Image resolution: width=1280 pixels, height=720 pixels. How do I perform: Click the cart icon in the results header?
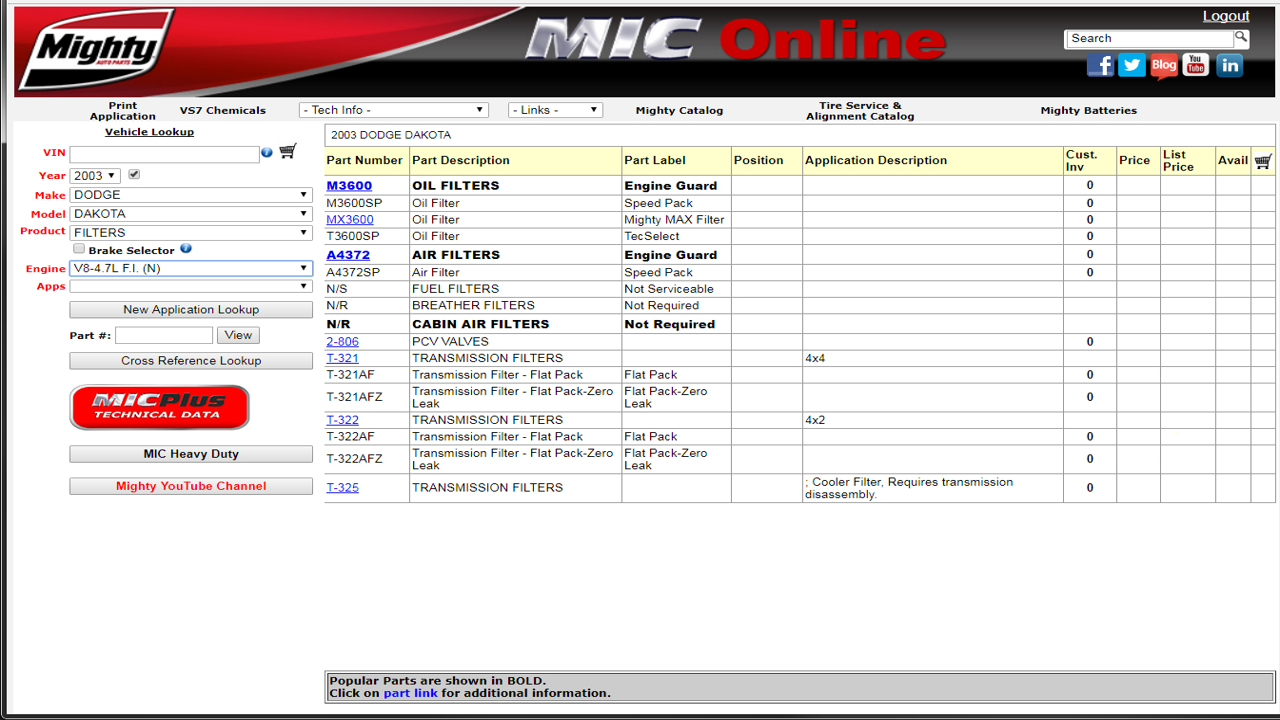click(1262, 160)
